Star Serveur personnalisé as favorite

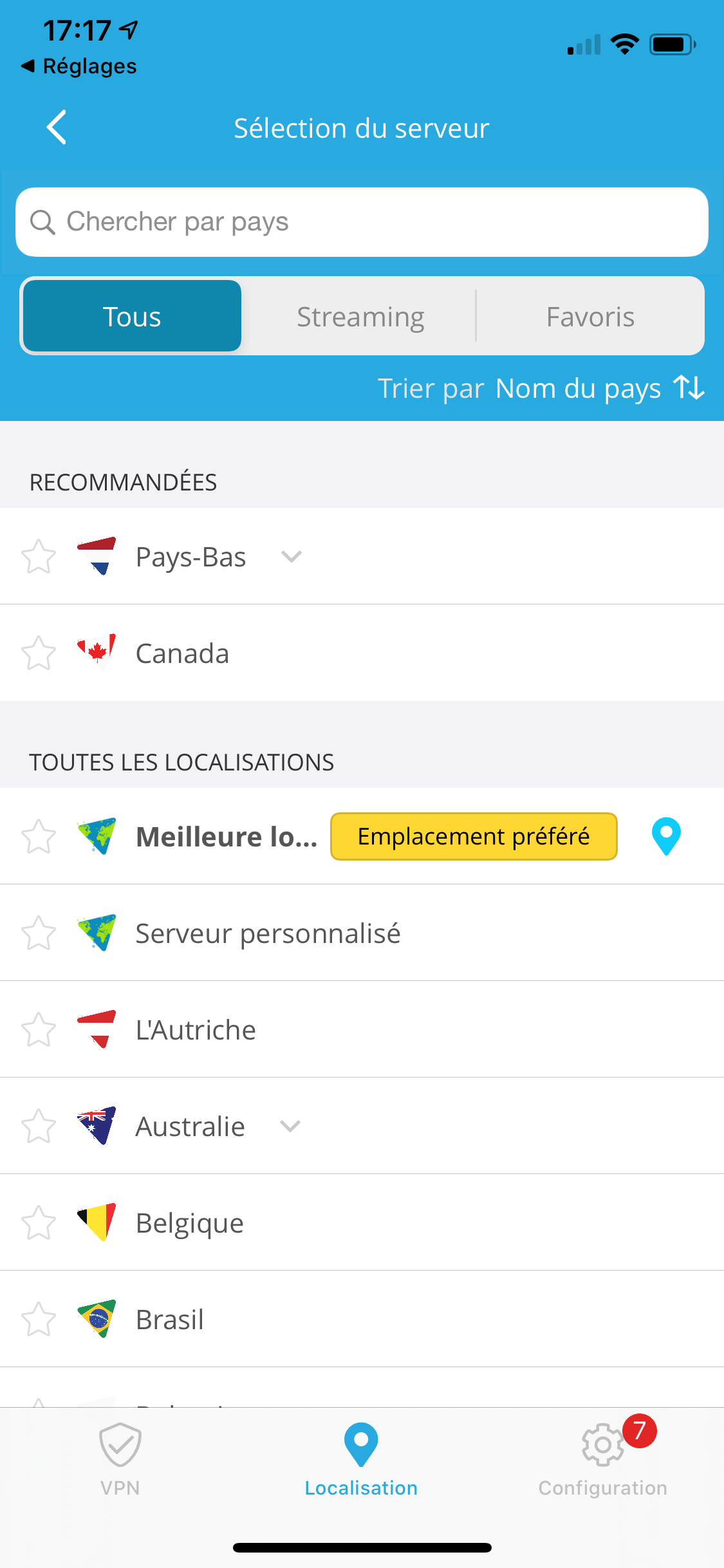[x=39, y=933]
